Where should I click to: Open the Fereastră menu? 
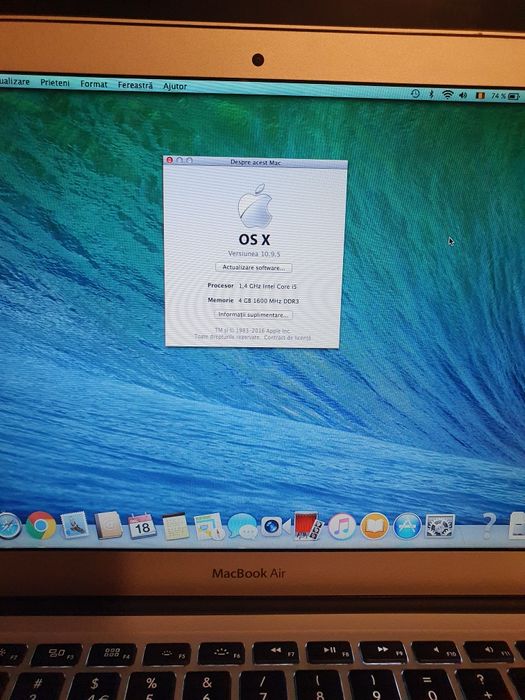(135, 85)
